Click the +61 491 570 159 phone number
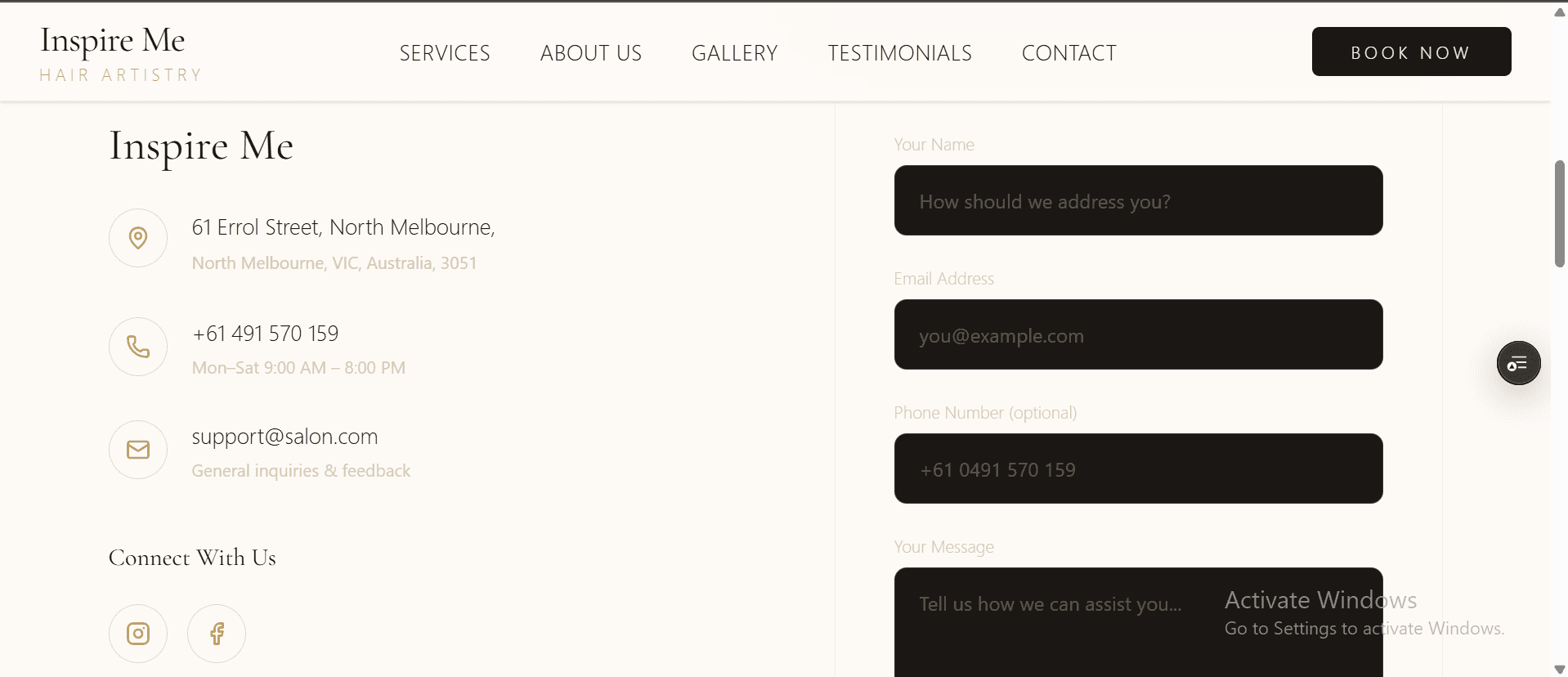This screenshot has width=1568, height=677. tap(265, 334)
